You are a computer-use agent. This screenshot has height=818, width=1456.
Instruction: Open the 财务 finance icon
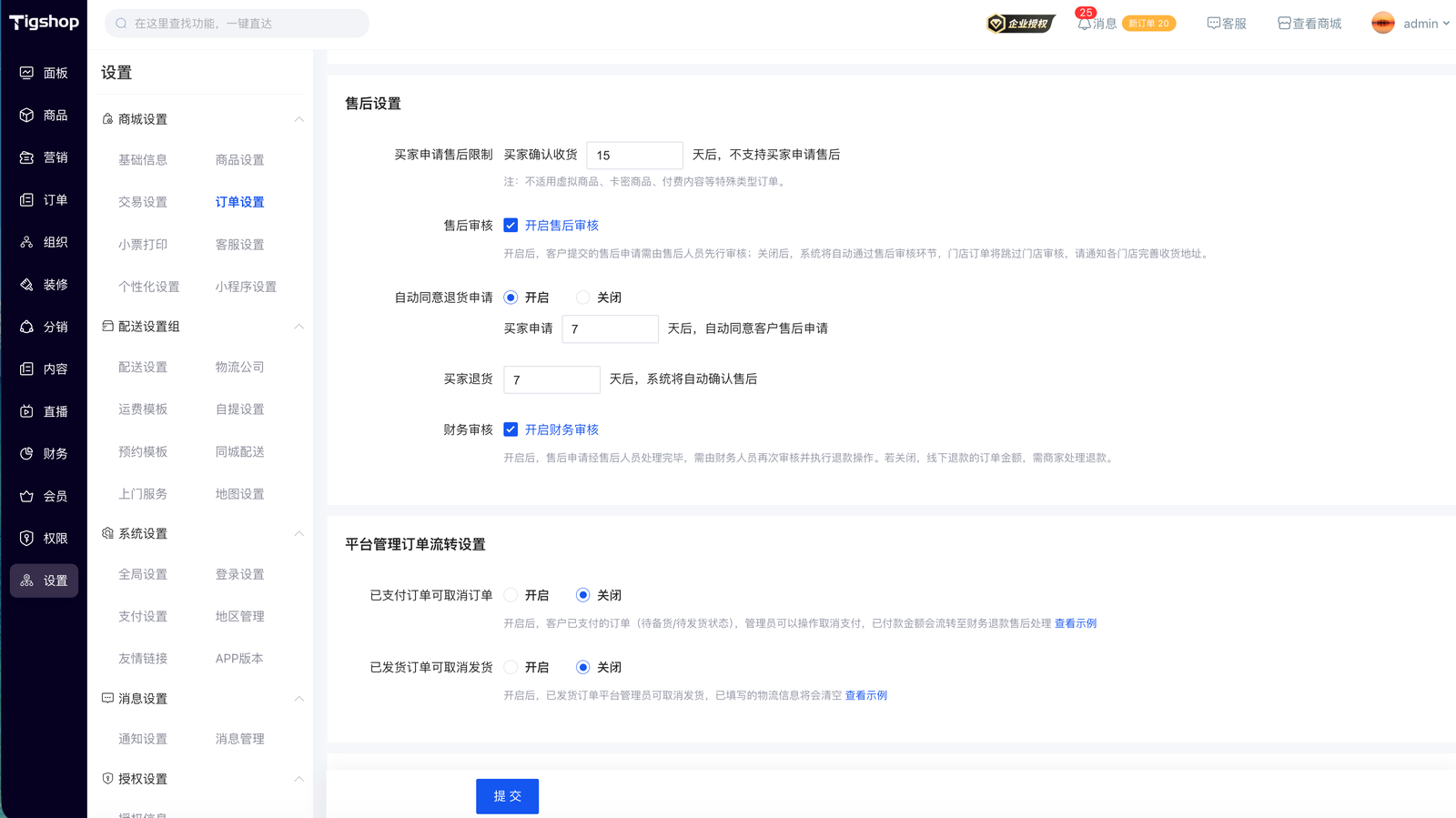(26, 453)
